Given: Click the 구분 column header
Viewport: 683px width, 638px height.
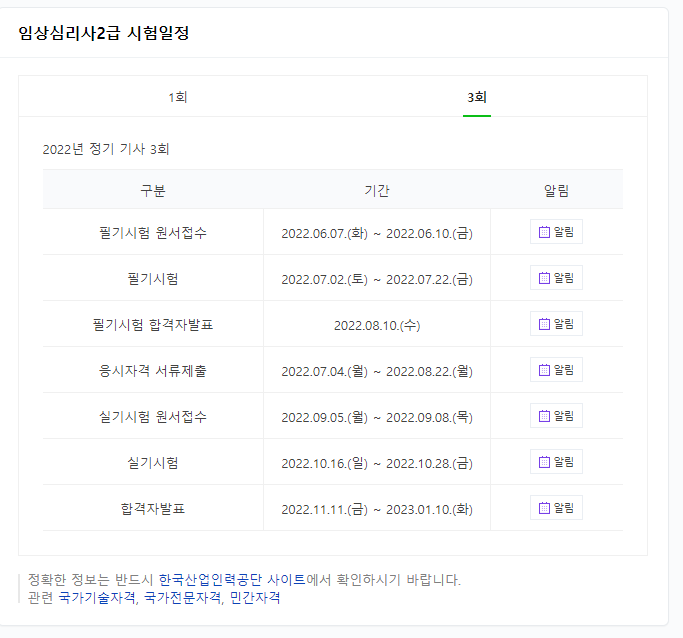Looking at the screenshot, I should point(153,191).
